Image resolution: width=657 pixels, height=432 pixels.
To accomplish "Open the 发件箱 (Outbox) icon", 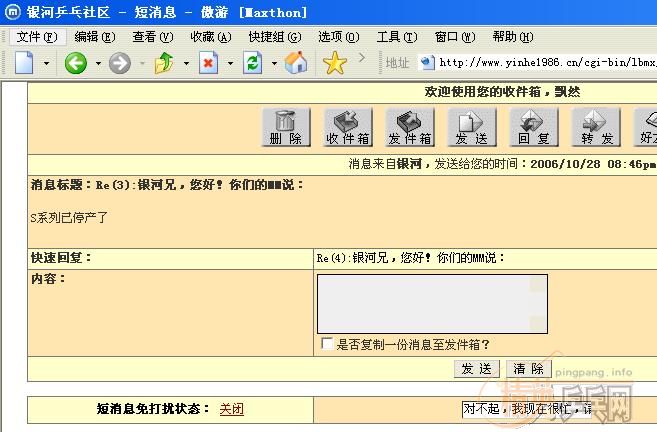I will tap(409, 127).
